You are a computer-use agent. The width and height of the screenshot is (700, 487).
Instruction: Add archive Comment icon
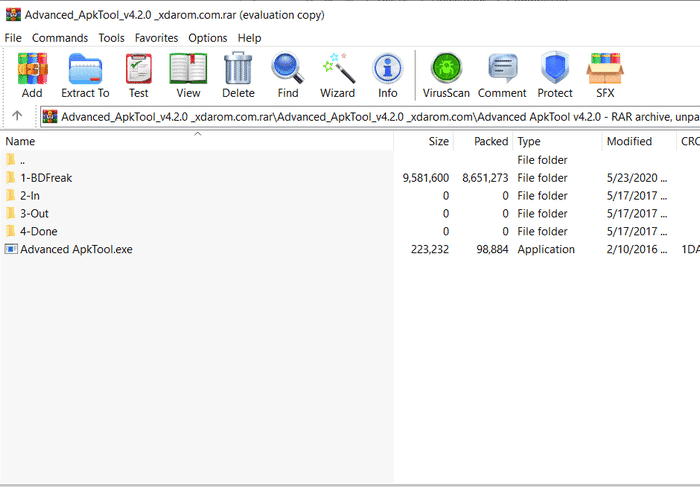click(x=502, y=68)
